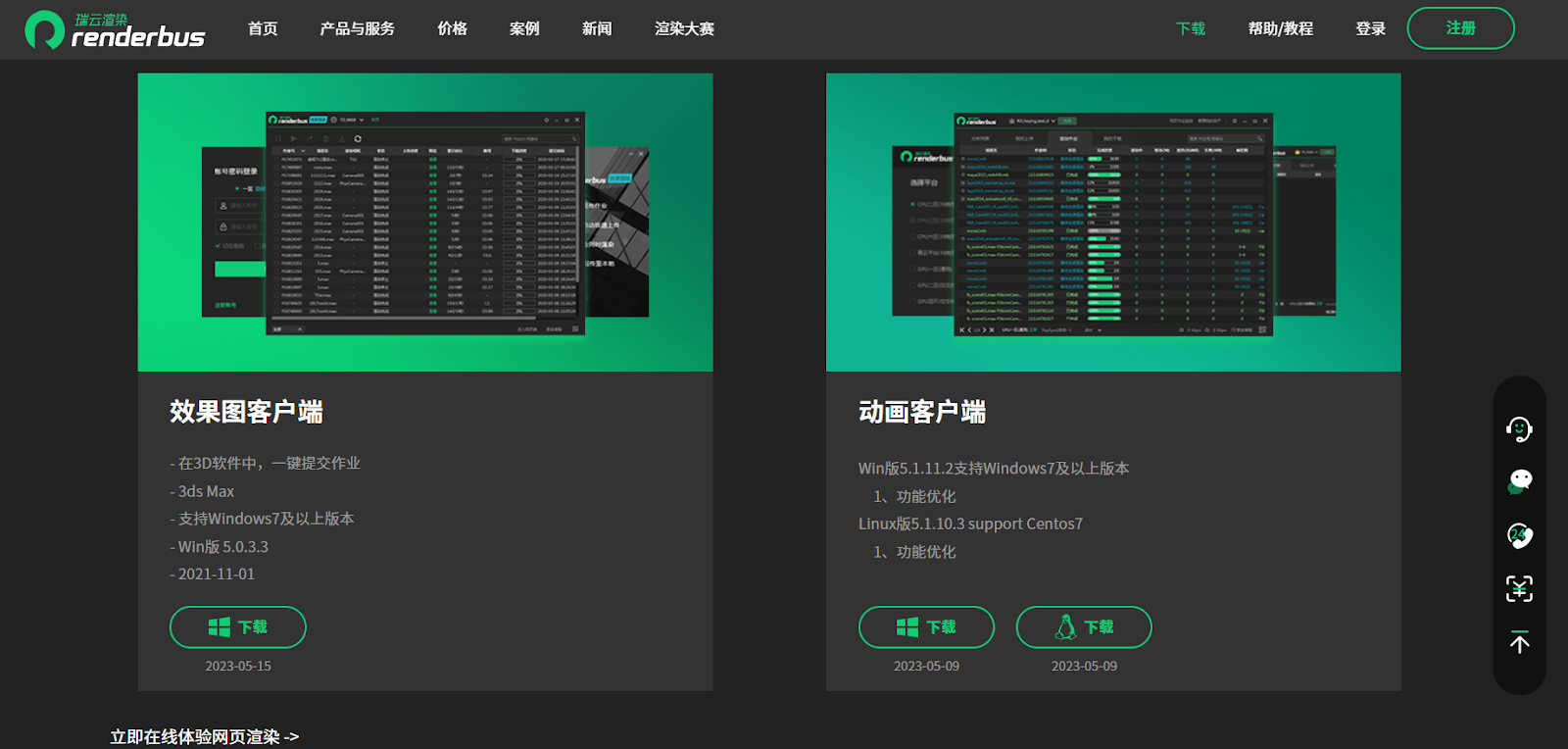The width and height of the screenshot is (1568, 749).
Task: Download 效果图客户端 Windows version
Action: (x=238, y=627)
